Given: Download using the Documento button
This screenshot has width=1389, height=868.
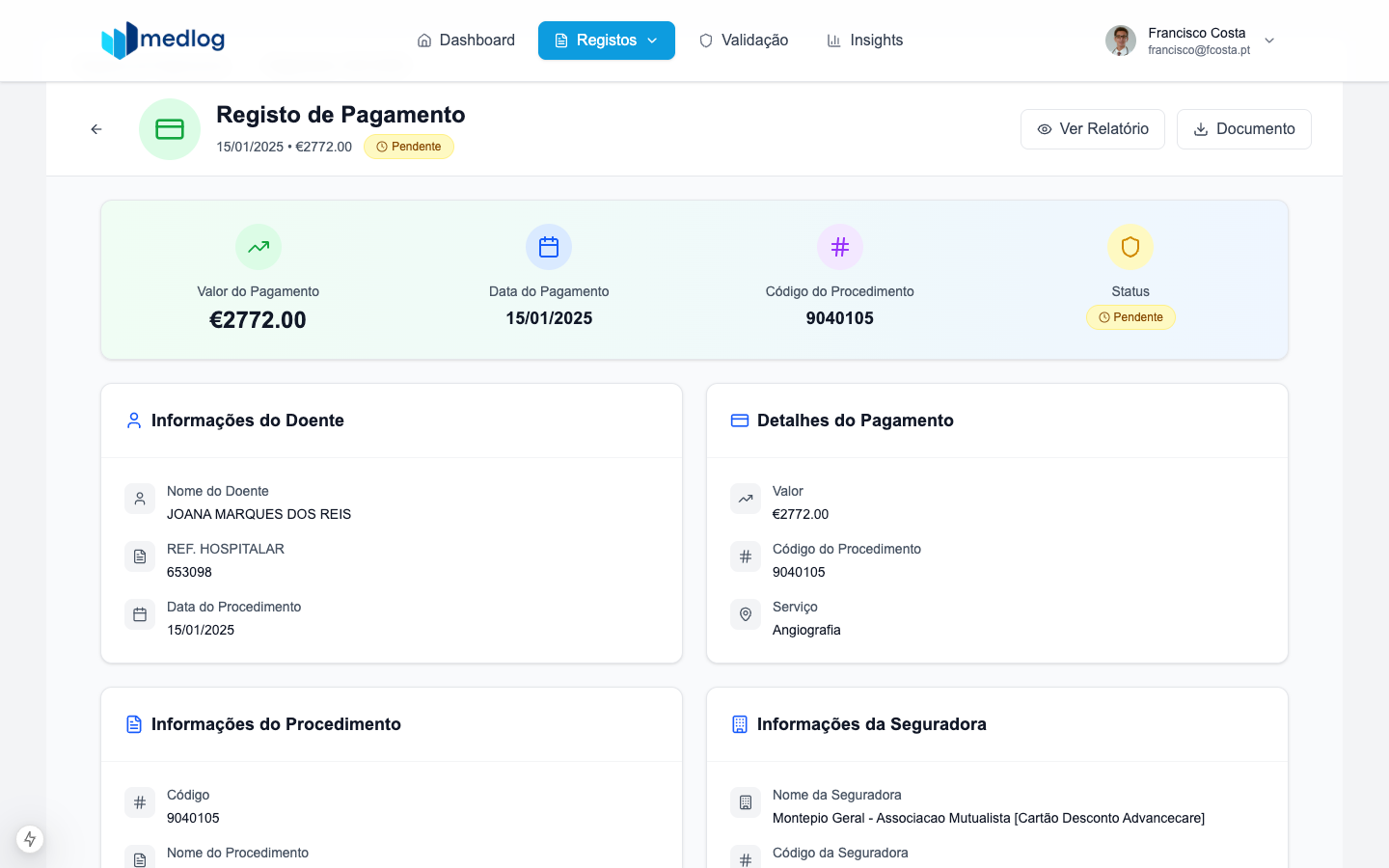Looking at the screenshot, I should point(1243,129).
